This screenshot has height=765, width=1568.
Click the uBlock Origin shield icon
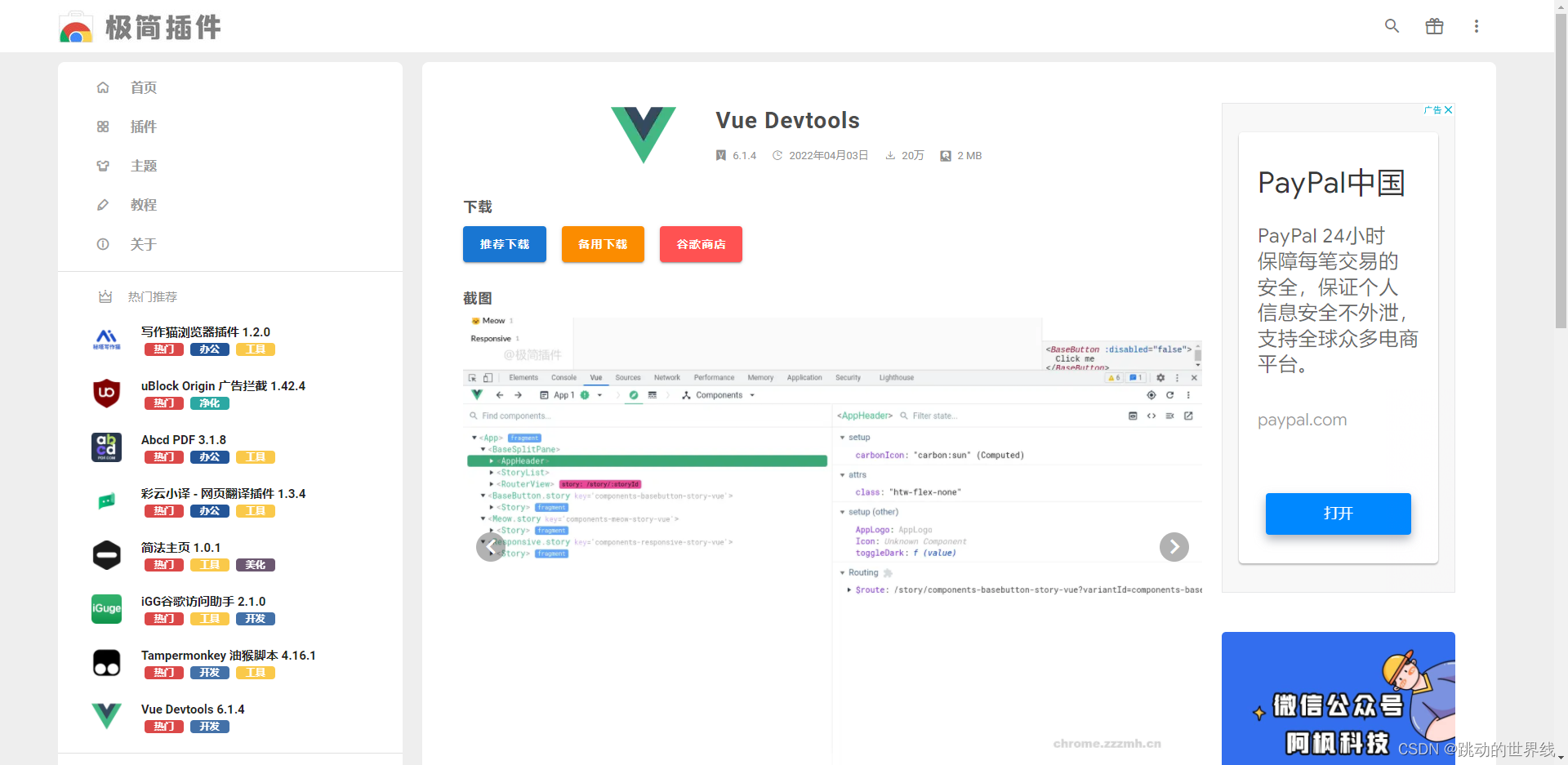106,394
